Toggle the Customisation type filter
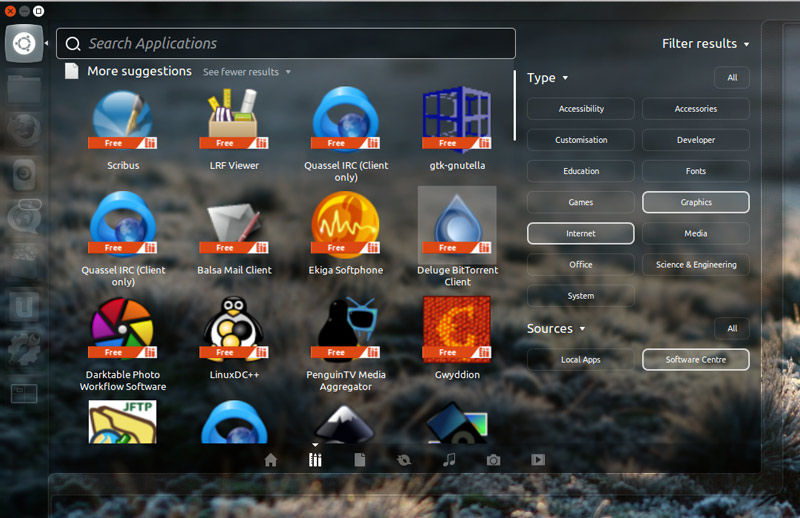Image resolution: width=800 pixels, height=518 pixels. 581,140
